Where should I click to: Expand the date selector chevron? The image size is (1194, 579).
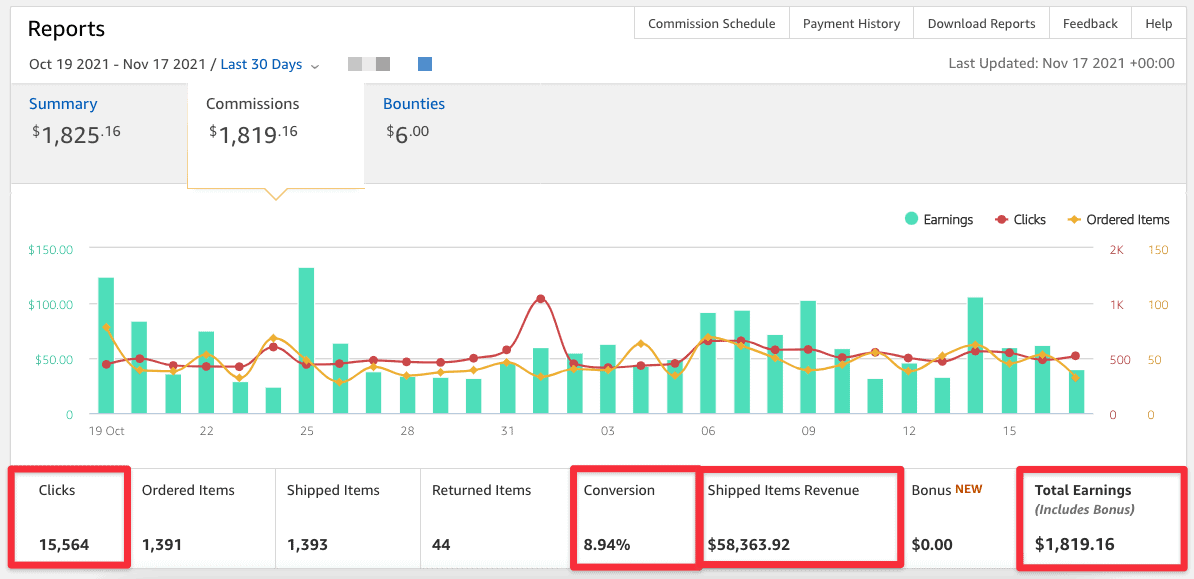click(314, 64)
